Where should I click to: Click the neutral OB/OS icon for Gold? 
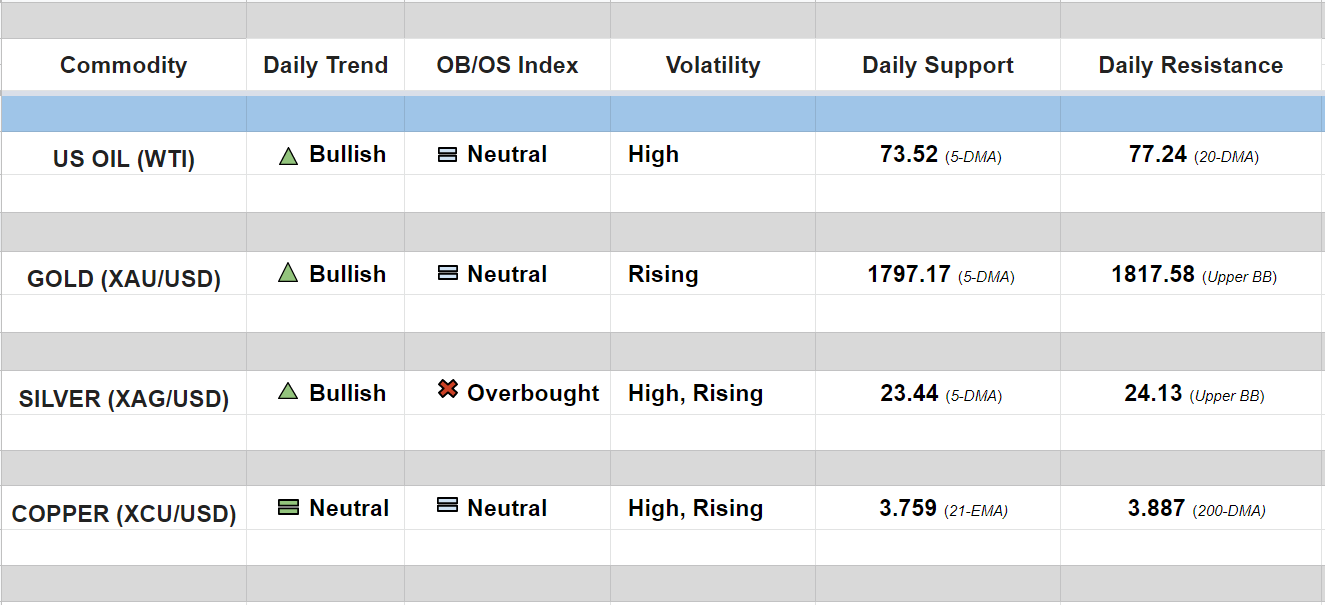[x=448, y=273]
